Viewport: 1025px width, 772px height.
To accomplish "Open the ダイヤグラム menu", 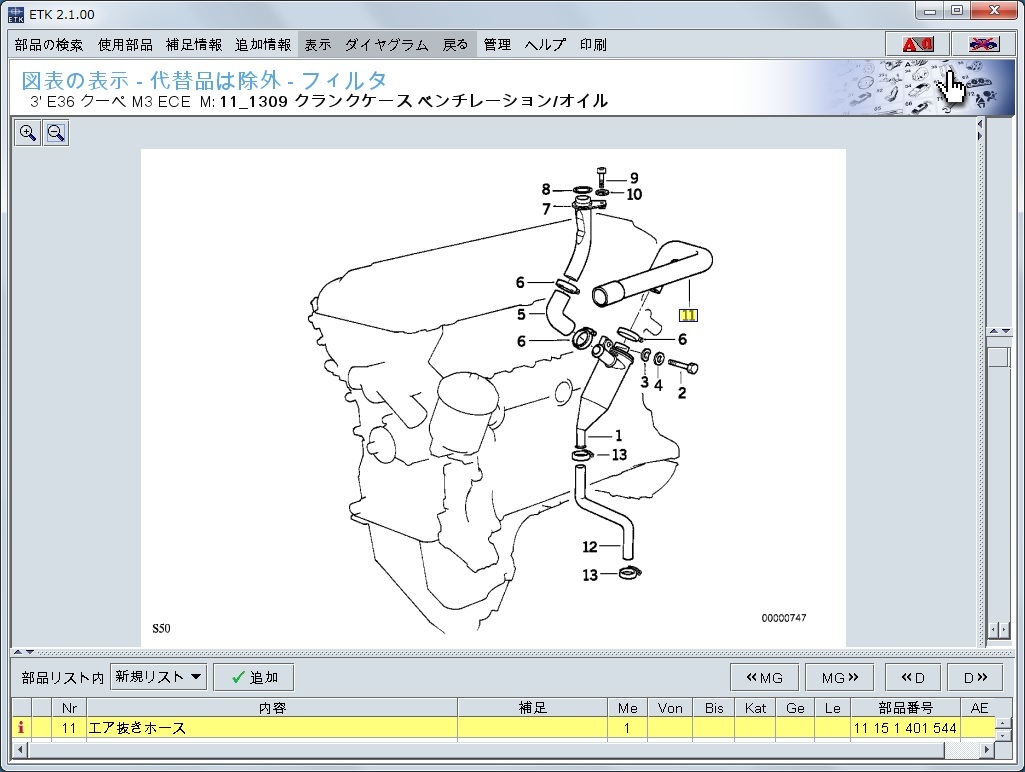I will tap(386, 44).
